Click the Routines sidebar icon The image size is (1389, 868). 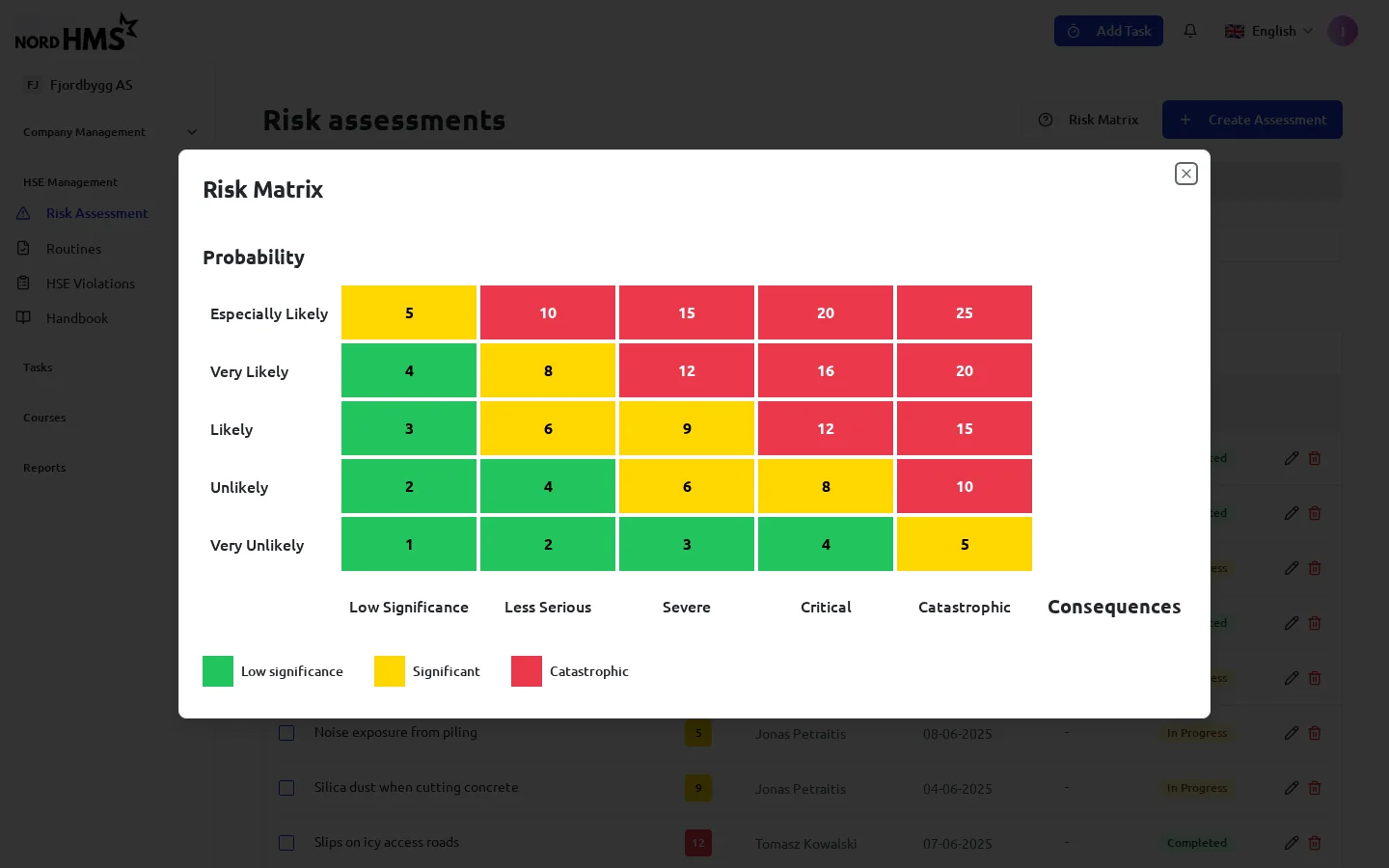(23, 248)
